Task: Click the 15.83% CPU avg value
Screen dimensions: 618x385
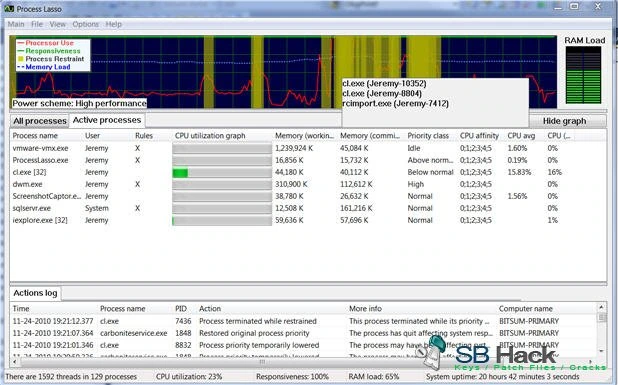Action: tap(519, 172)
